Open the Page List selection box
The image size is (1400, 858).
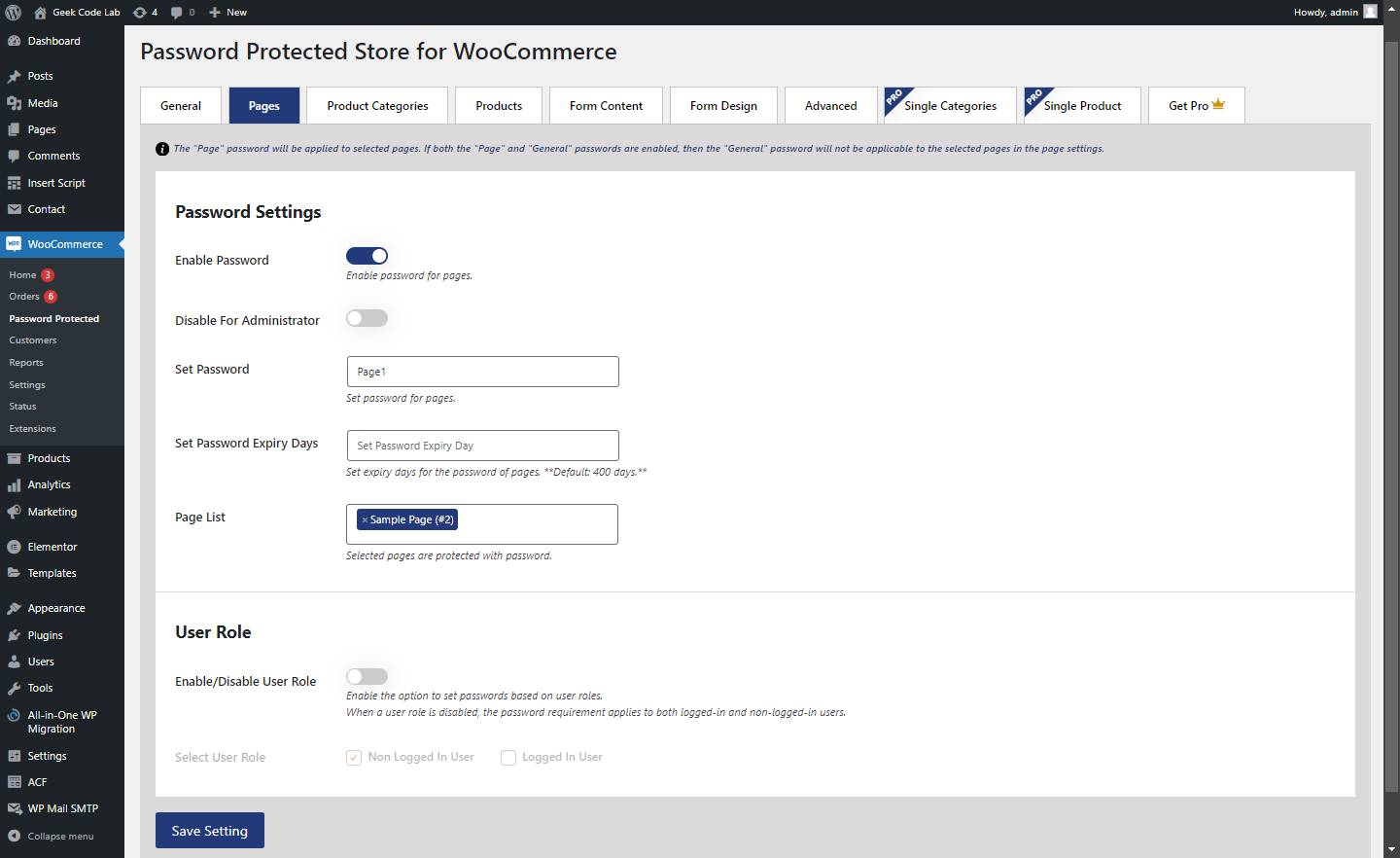pyautogui.click(x=482, y=524)
